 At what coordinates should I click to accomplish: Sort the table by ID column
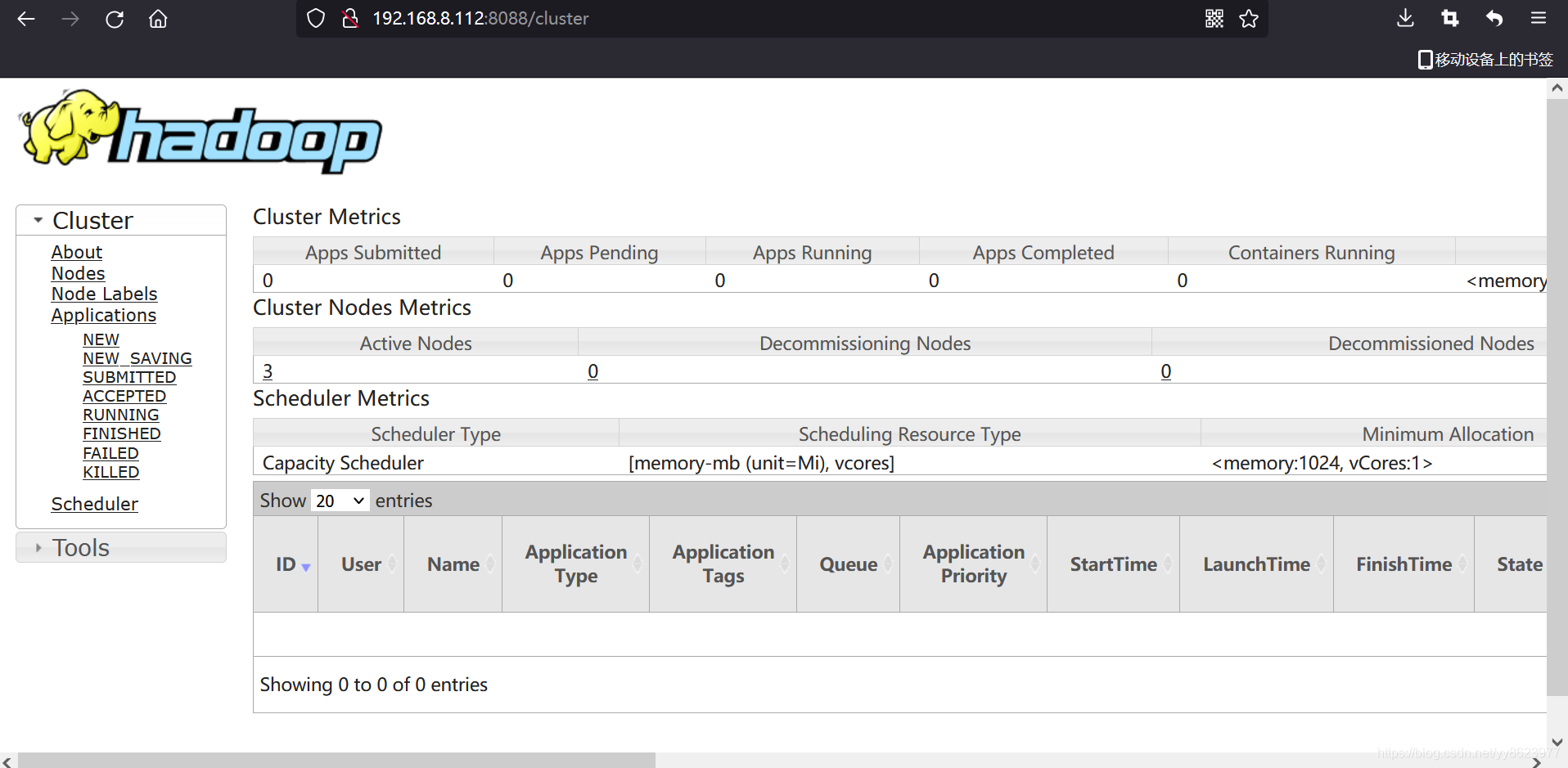(x=286, y=564)
